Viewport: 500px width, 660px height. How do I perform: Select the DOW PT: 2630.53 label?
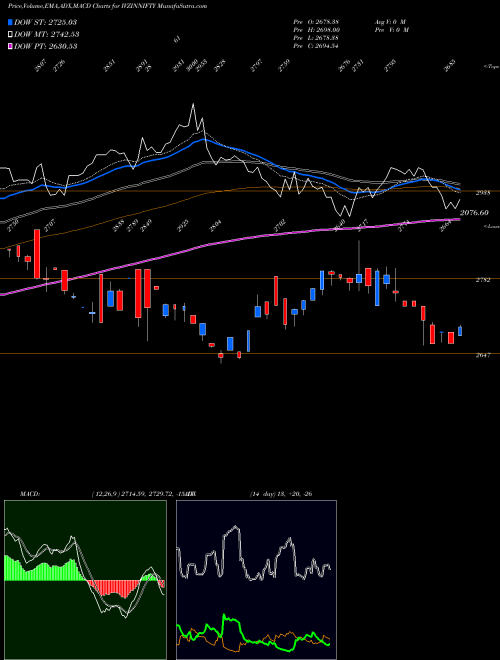point(45,46)
